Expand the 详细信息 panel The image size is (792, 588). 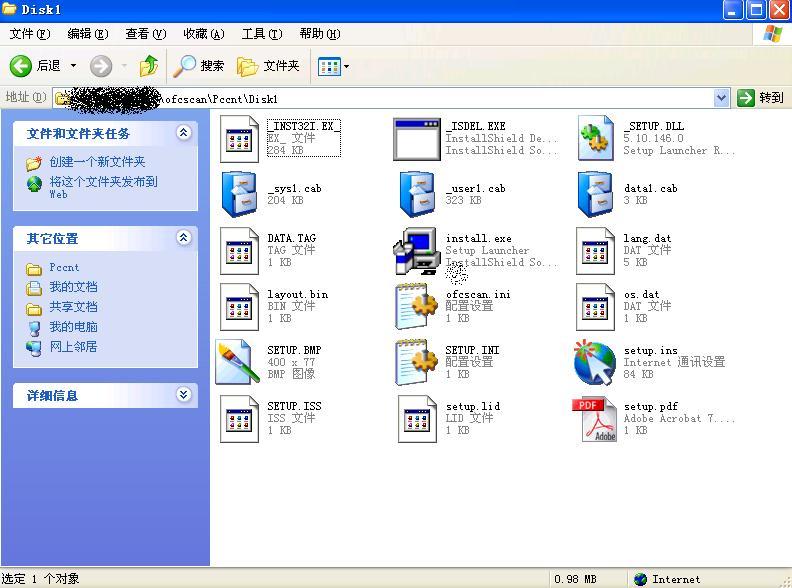[x=184, y=395]
